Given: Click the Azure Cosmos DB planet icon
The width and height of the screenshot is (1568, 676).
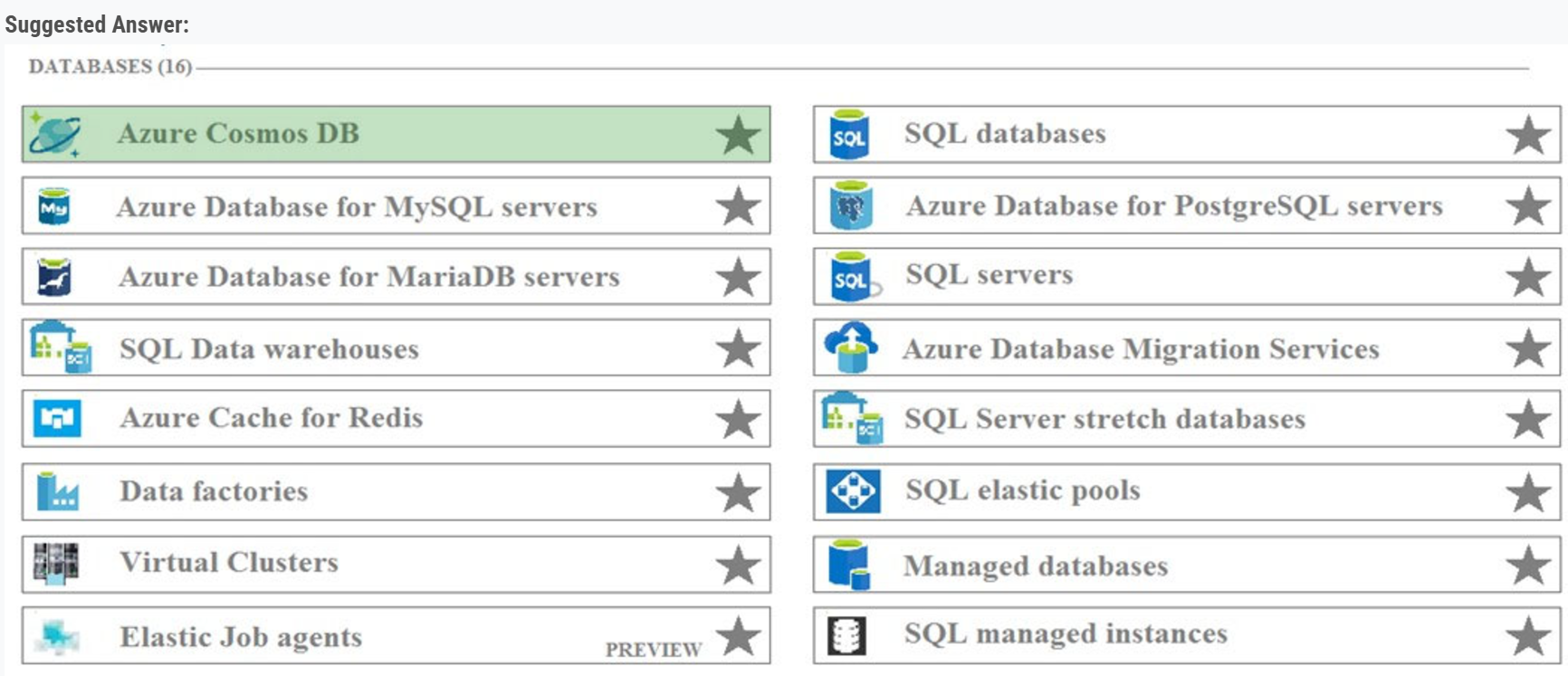Looking at the screenshot, I should click(x=54, y=135).
